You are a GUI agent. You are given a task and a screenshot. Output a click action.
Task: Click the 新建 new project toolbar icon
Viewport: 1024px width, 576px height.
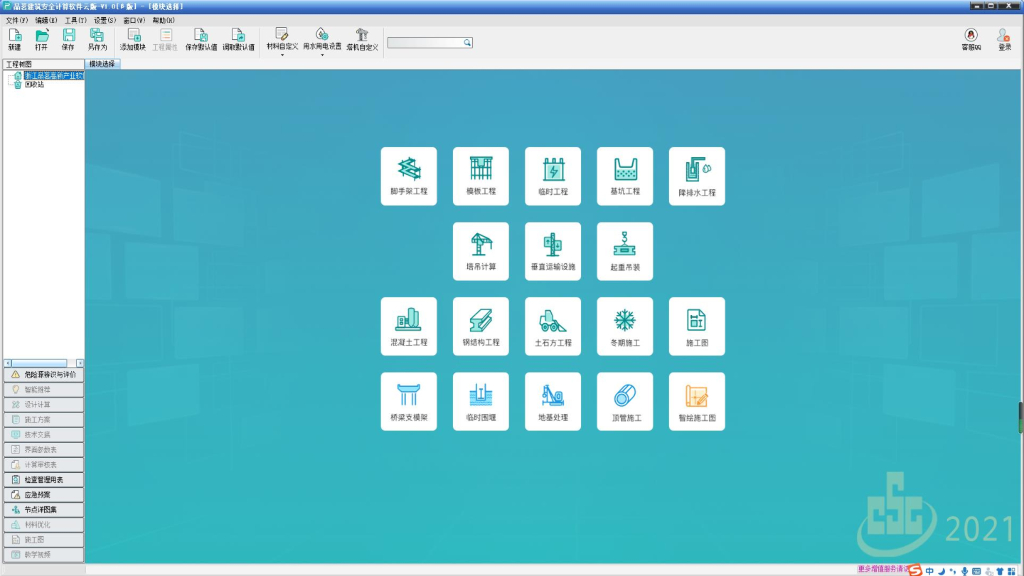point(14,39)
